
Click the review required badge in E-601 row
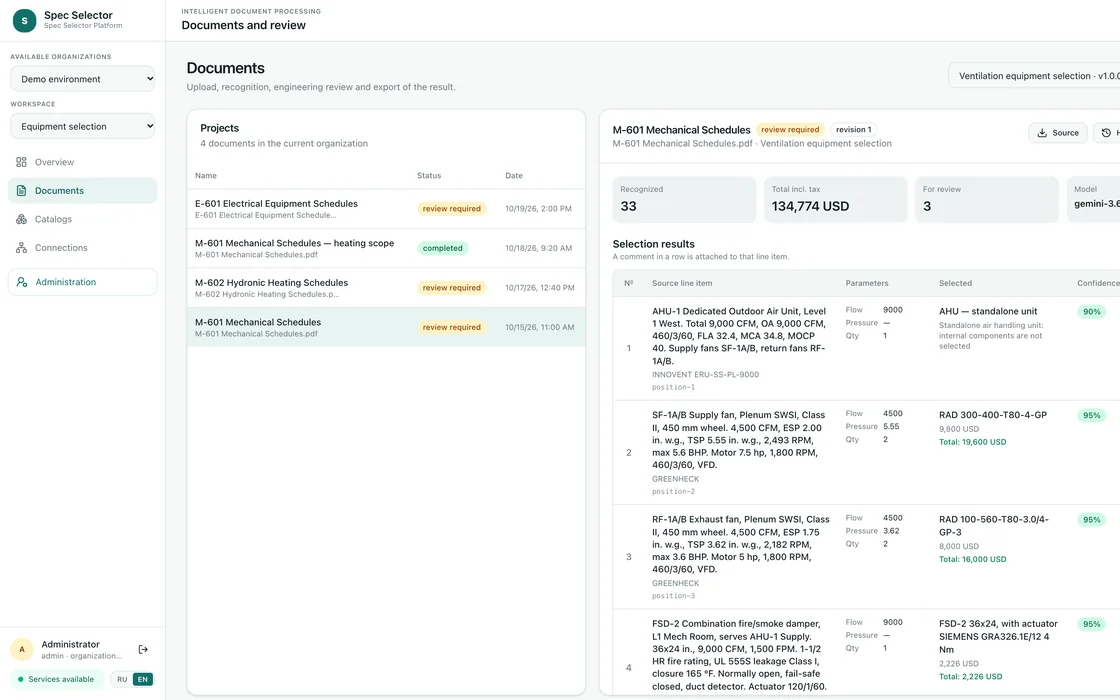(451, 209)
